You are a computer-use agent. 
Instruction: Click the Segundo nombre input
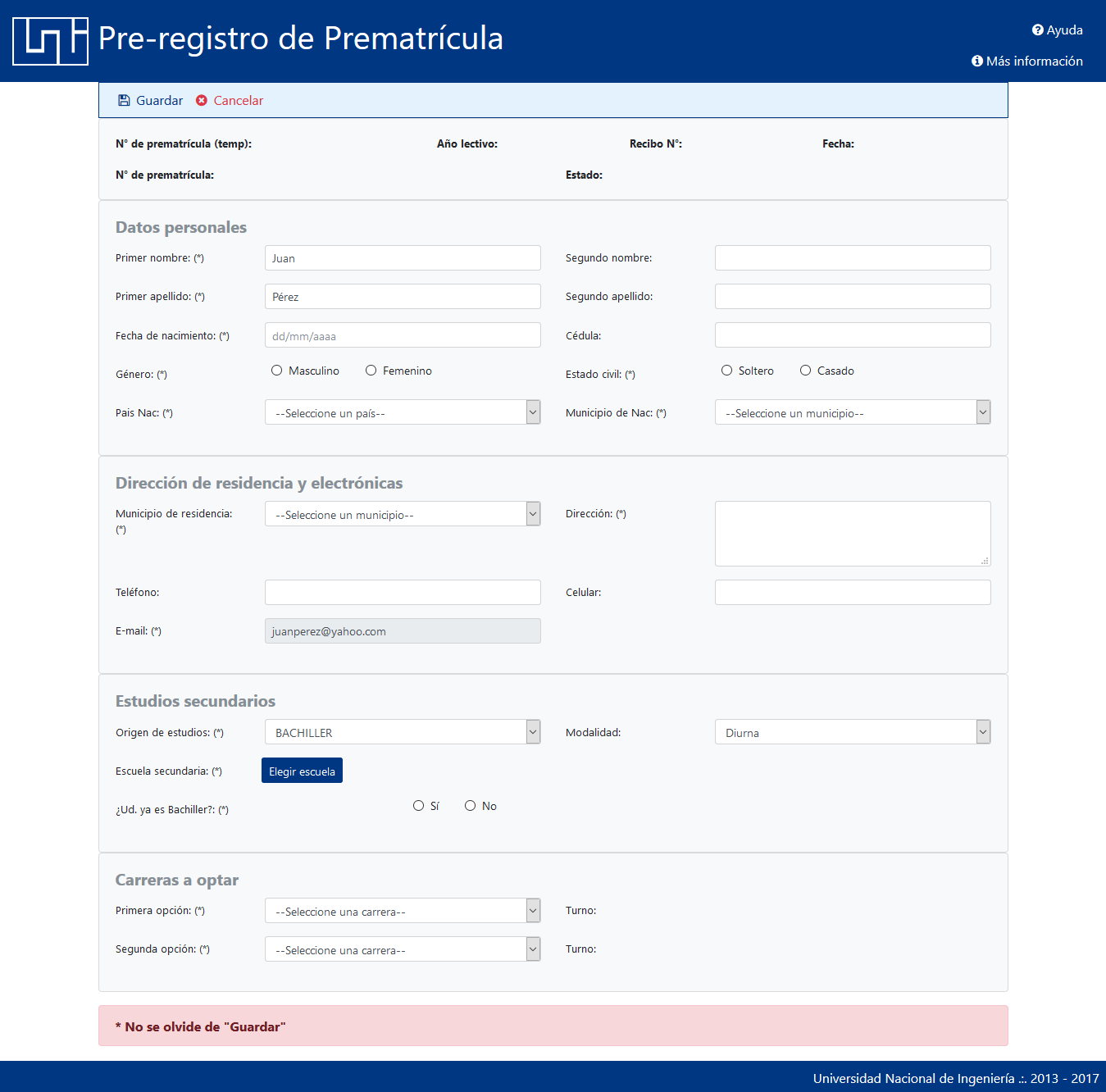[853, 258]
